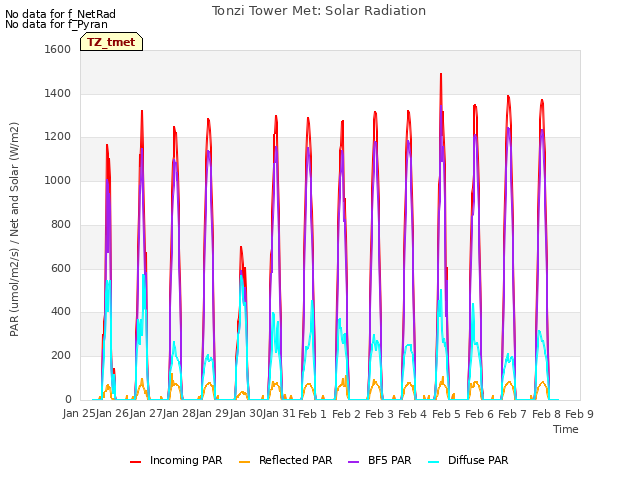Click the orange Reflected PAR legend swatch
Screen dimensions: 640x480
(x=244, y=462)
